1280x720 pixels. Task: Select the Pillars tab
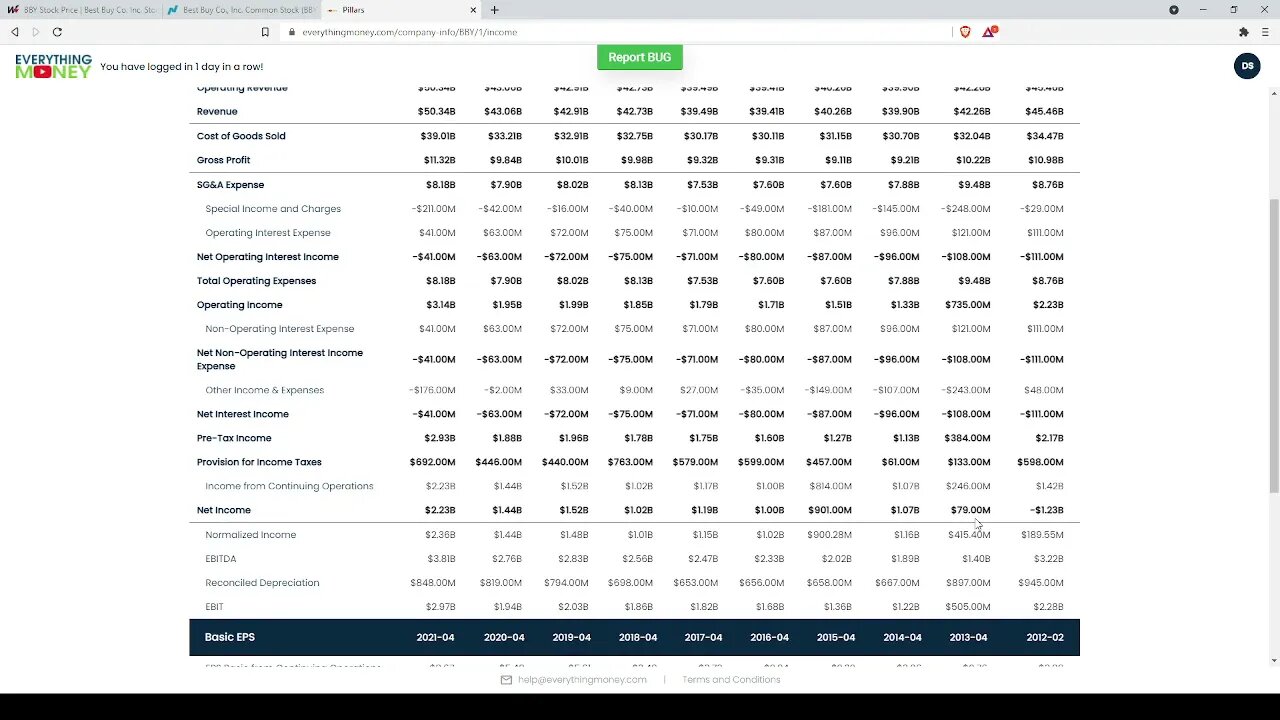pos(403,10)
